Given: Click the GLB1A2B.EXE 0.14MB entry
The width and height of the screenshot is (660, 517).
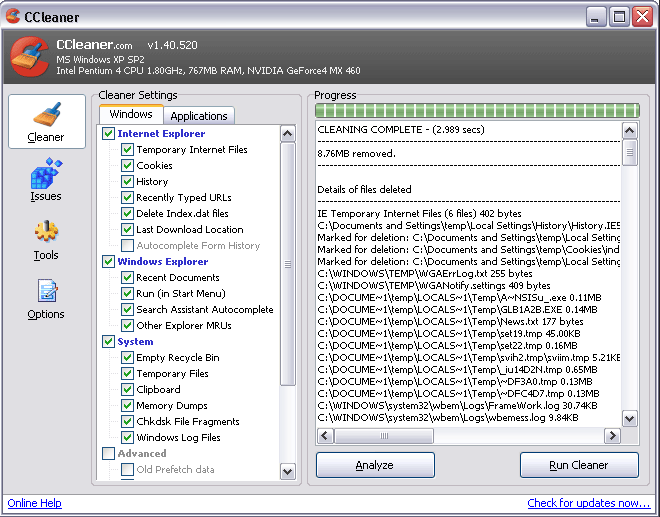Looking at the screenshot, I should [457, 309].
